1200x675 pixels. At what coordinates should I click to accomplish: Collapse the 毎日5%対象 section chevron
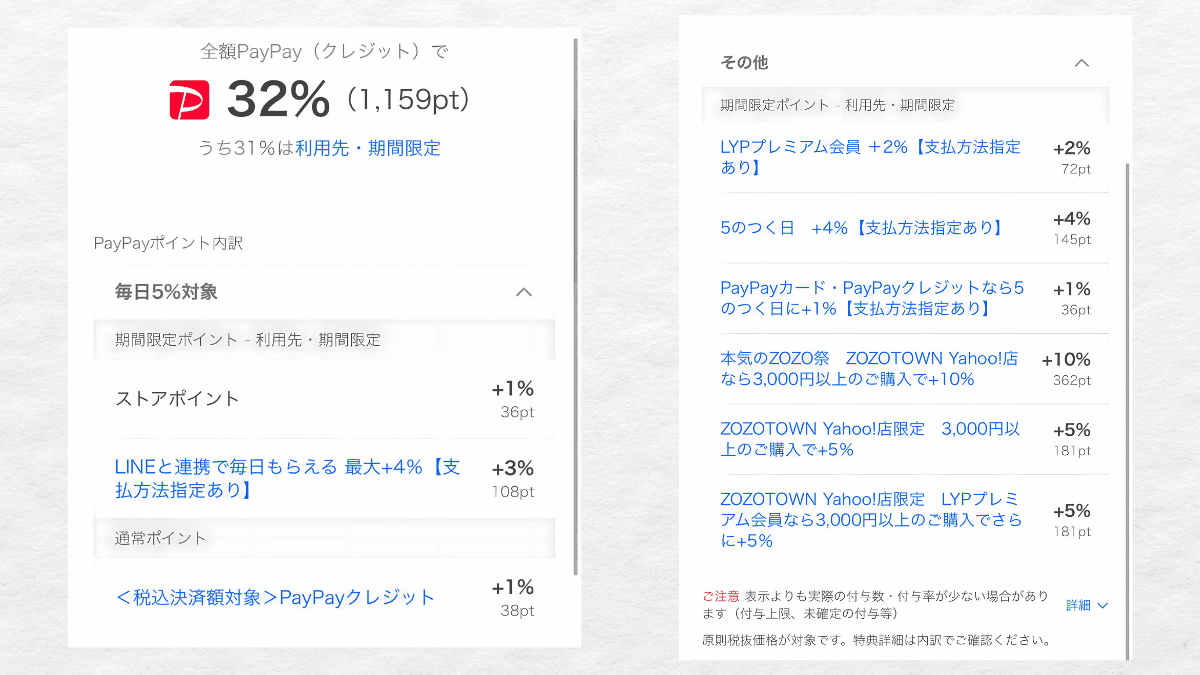point(523,292)
